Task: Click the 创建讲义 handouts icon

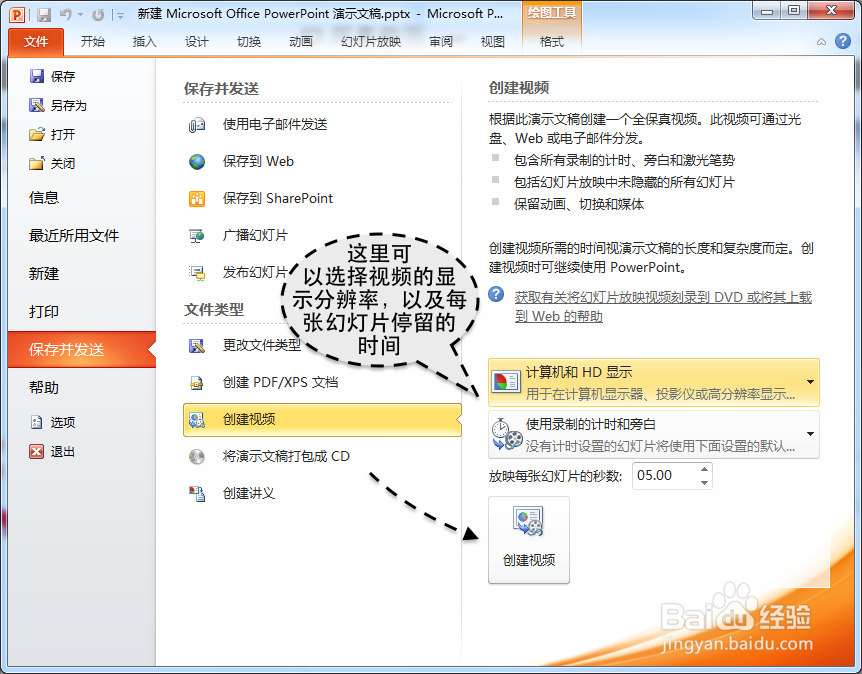Action: tap(198, 493)
